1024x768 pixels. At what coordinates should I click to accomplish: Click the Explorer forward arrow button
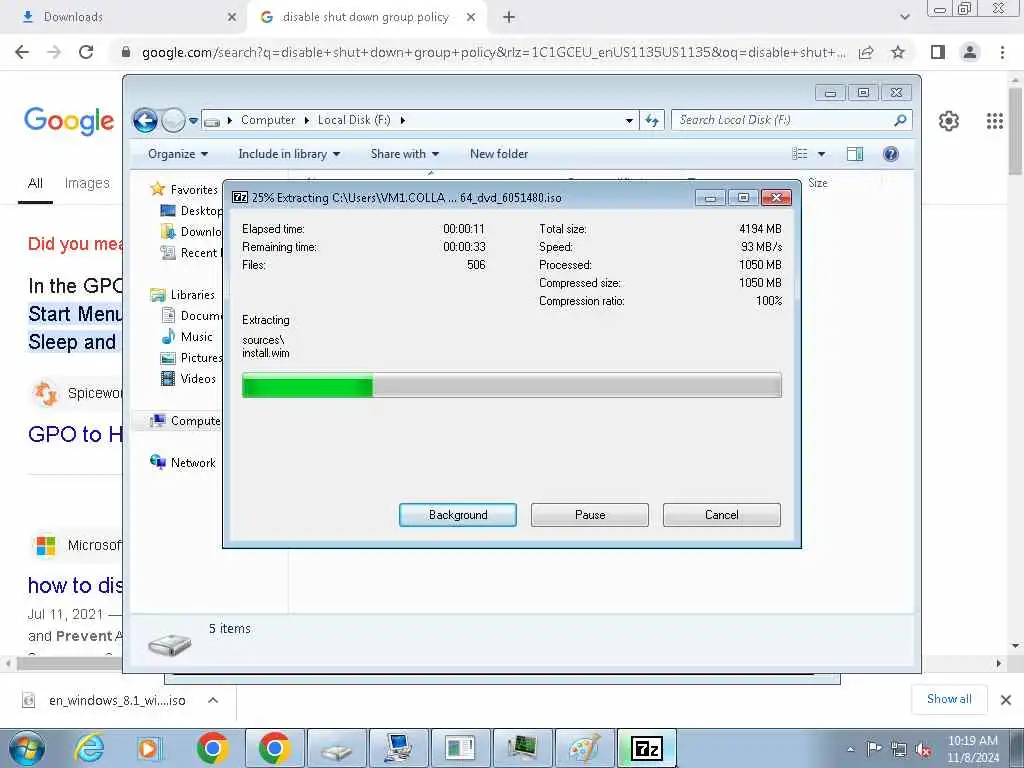click(173, 120)
